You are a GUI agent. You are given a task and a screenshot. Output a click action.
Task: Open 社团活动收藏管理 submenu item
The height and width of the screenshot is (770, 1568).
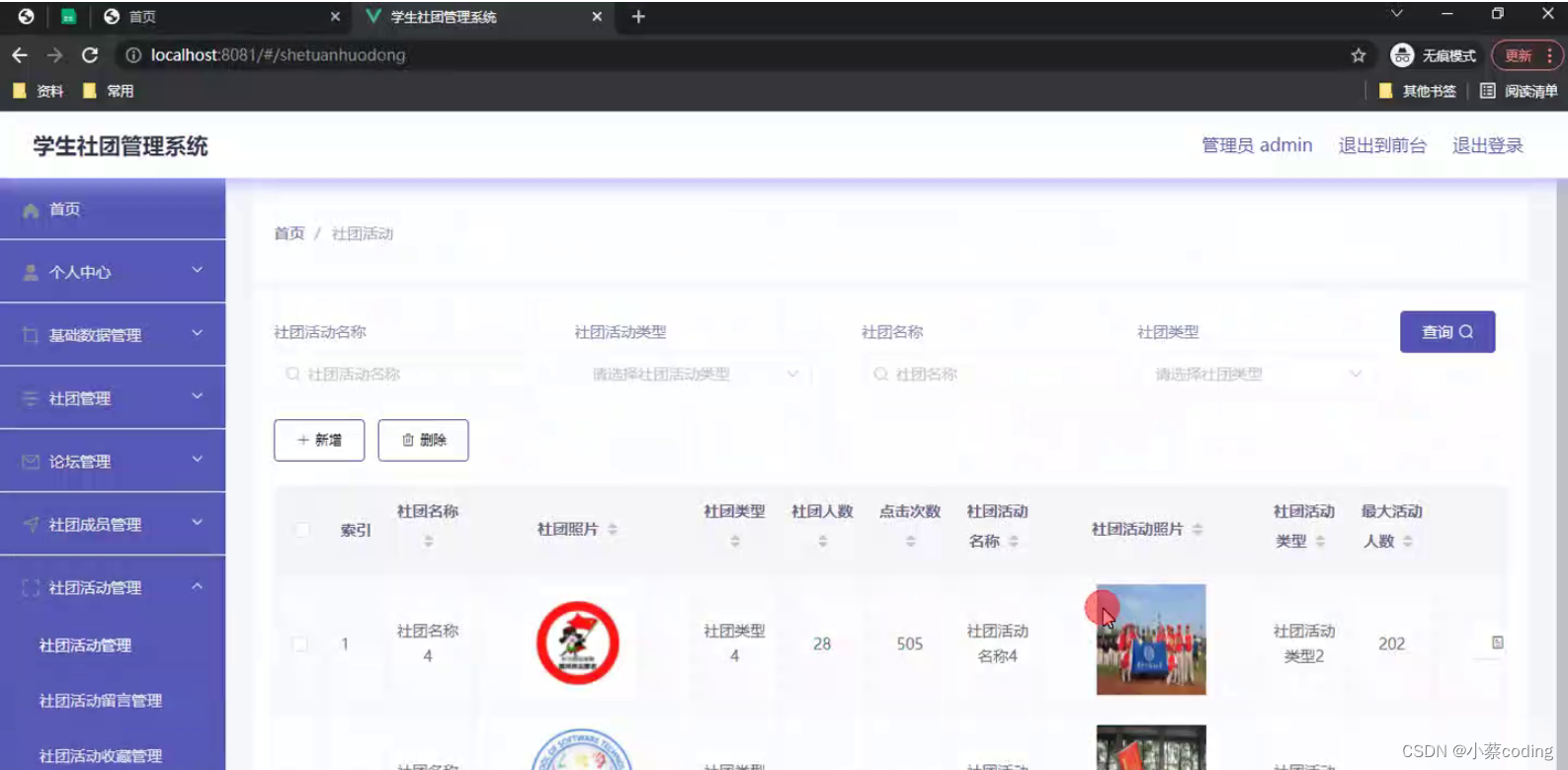[x=101, y=756]
